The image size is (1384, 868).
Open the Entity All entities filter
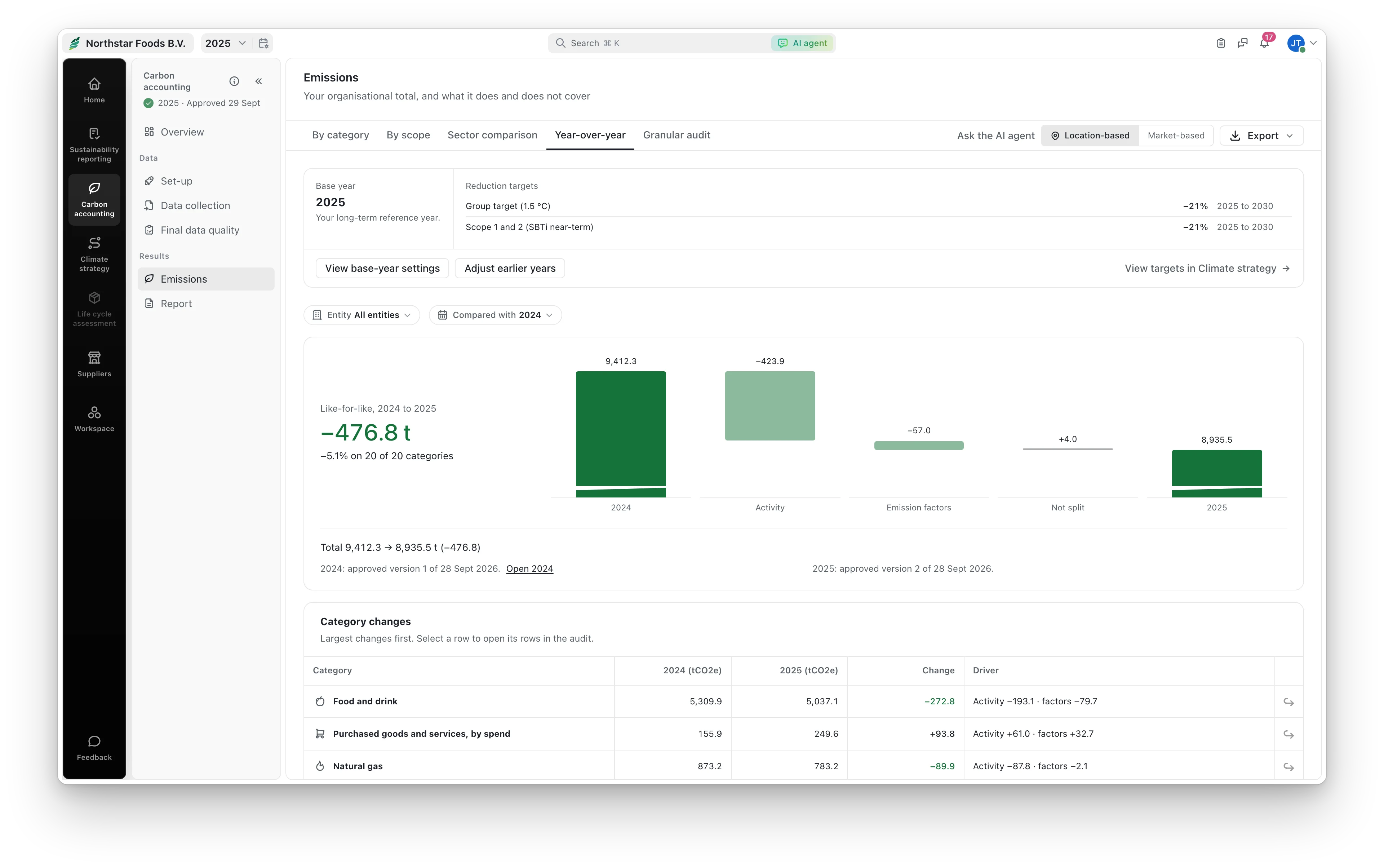[x=361, y=315]
